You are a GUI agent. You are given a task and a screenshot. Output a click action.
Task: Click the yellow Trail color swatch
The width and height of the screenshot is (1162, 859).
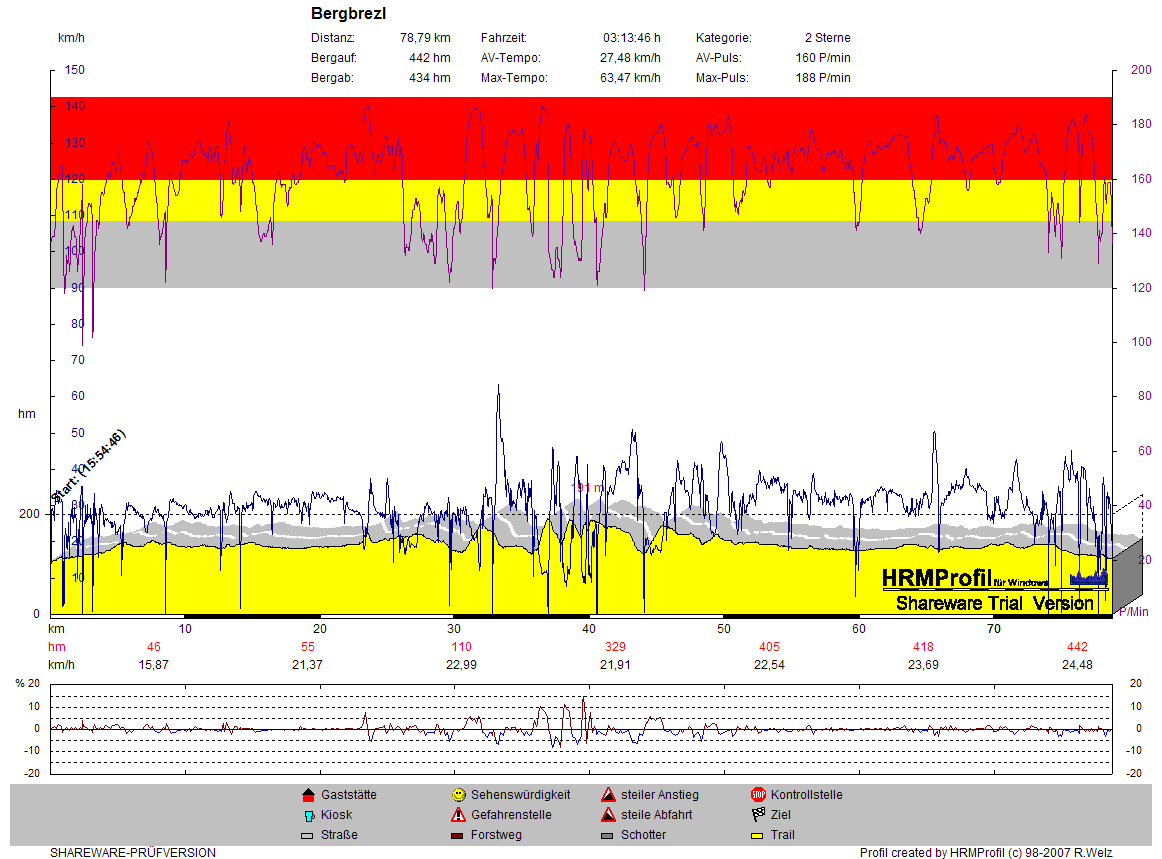pos(758,835)
